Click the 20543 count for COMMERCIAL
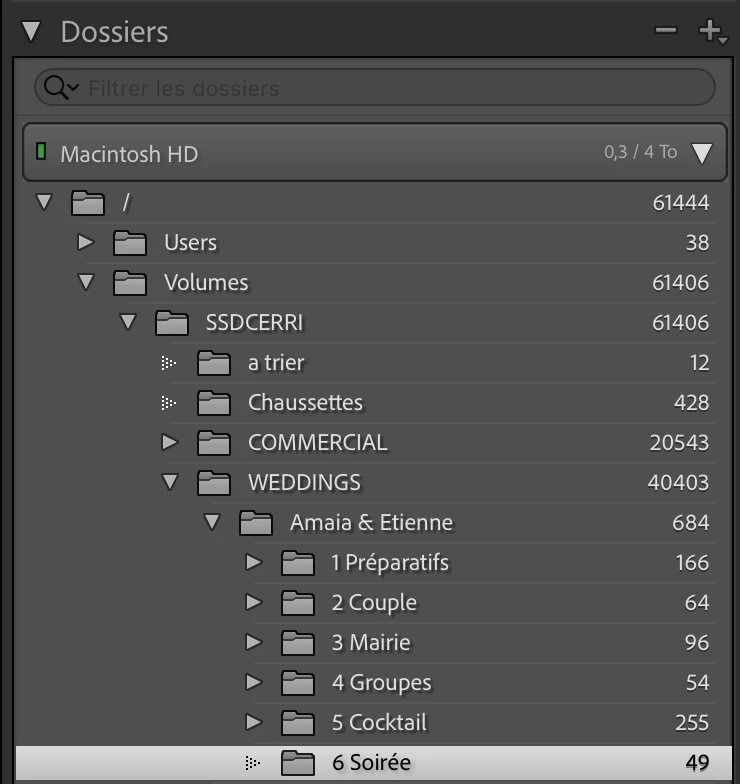The image size is (740, 784). 679,442
